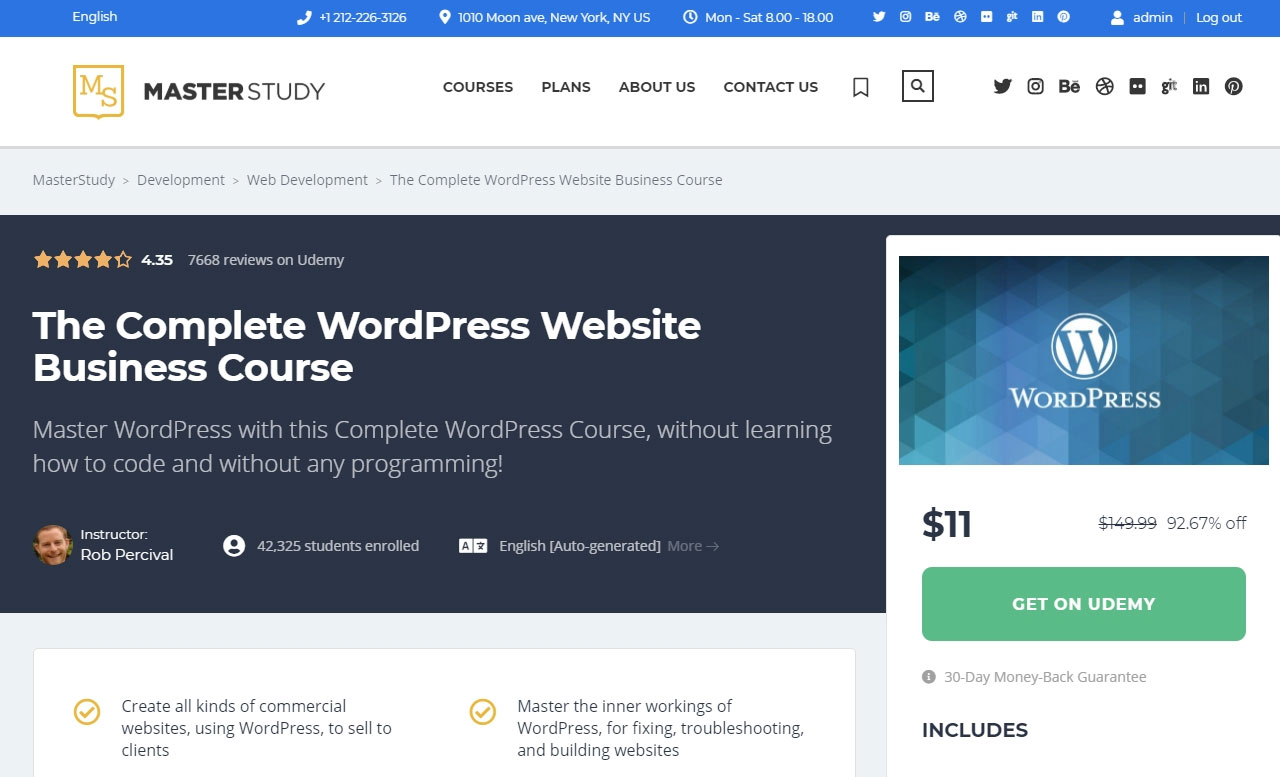The height and width of the screenshot is (777, 1280).
Task: Open the About Us menu item
Action: 657,87
